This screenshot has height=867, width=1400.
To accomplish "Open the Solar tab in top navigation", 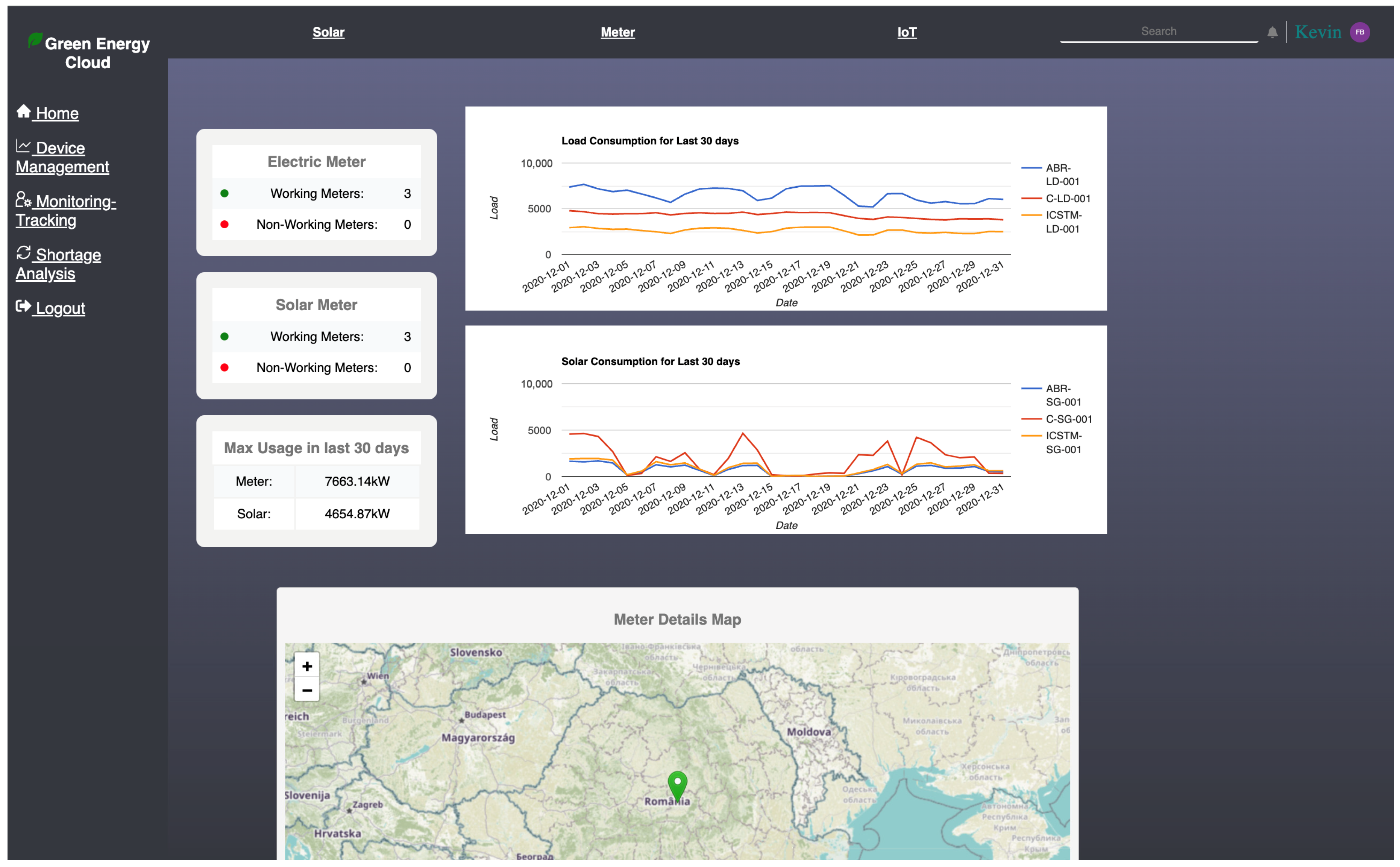I will (329, 32).
